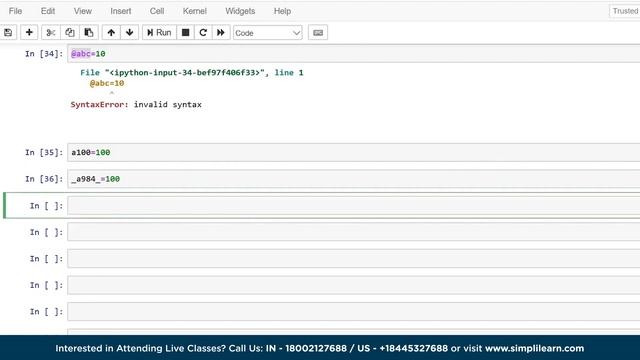This screenshot has height=360, width=640.
Task: Select the In [36]: prompt label
Action: pyautogui.click(x=44, y=179)
